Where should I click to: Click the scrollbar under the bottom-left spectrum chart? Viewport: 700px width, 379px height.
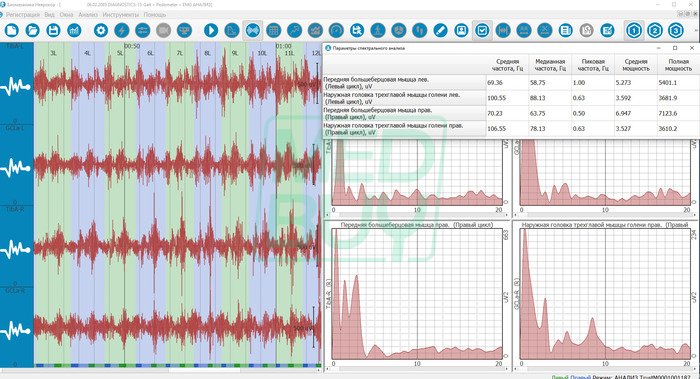(x=417, y=369)
